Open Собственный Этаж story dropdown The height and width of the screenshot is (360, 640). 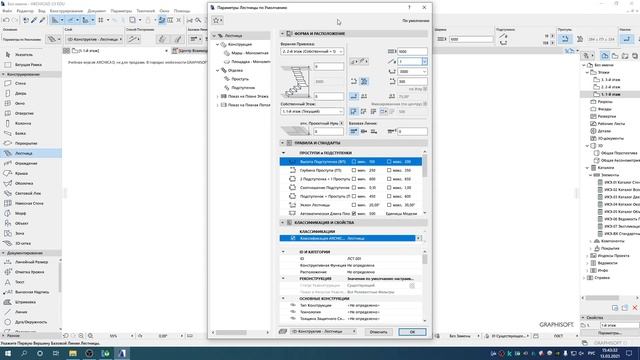point(312,111)
